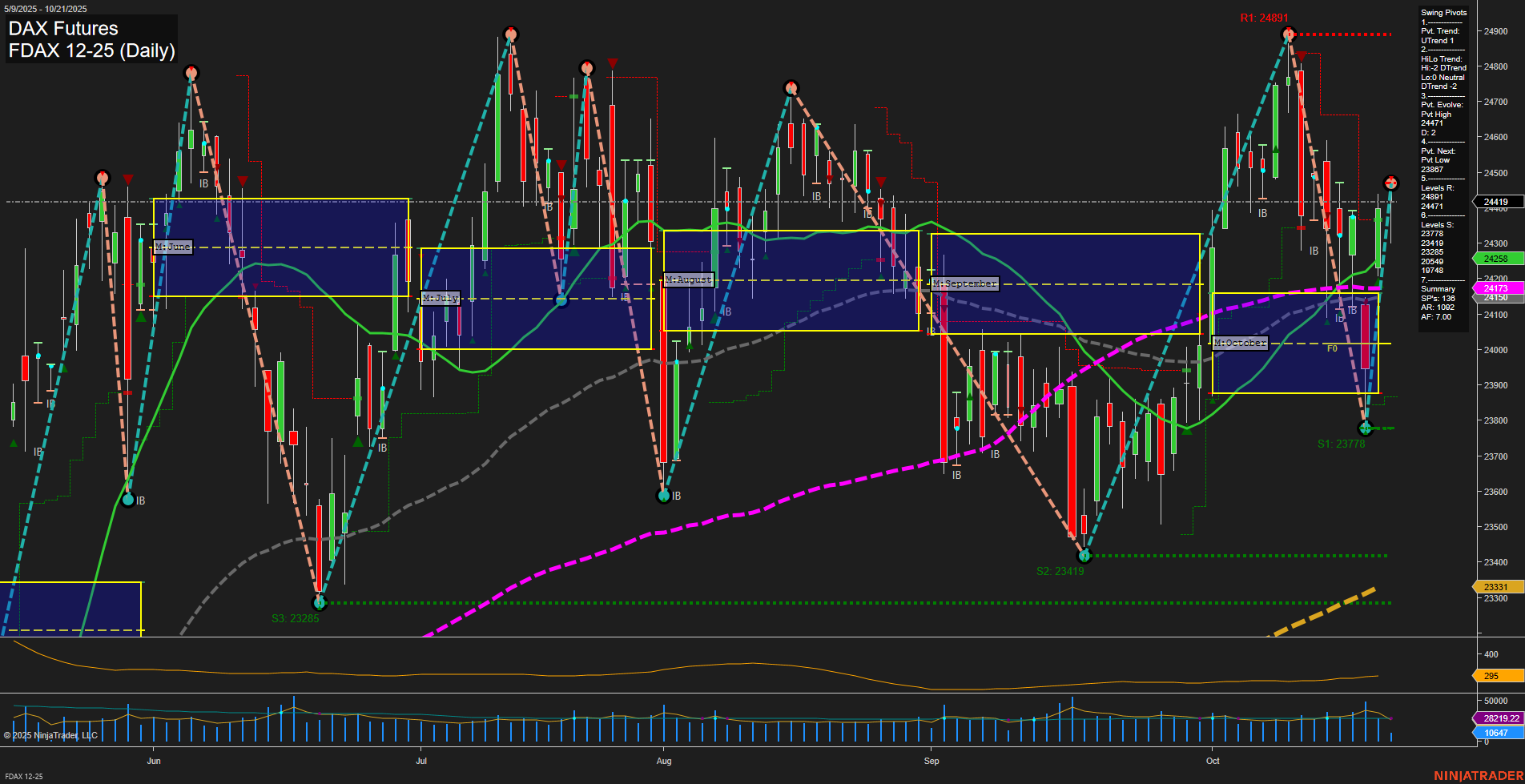Select the pivot-high circle marker at the R1 peak
The height and width of the screenshot is (784, 1525).
tap(1289, 34)
